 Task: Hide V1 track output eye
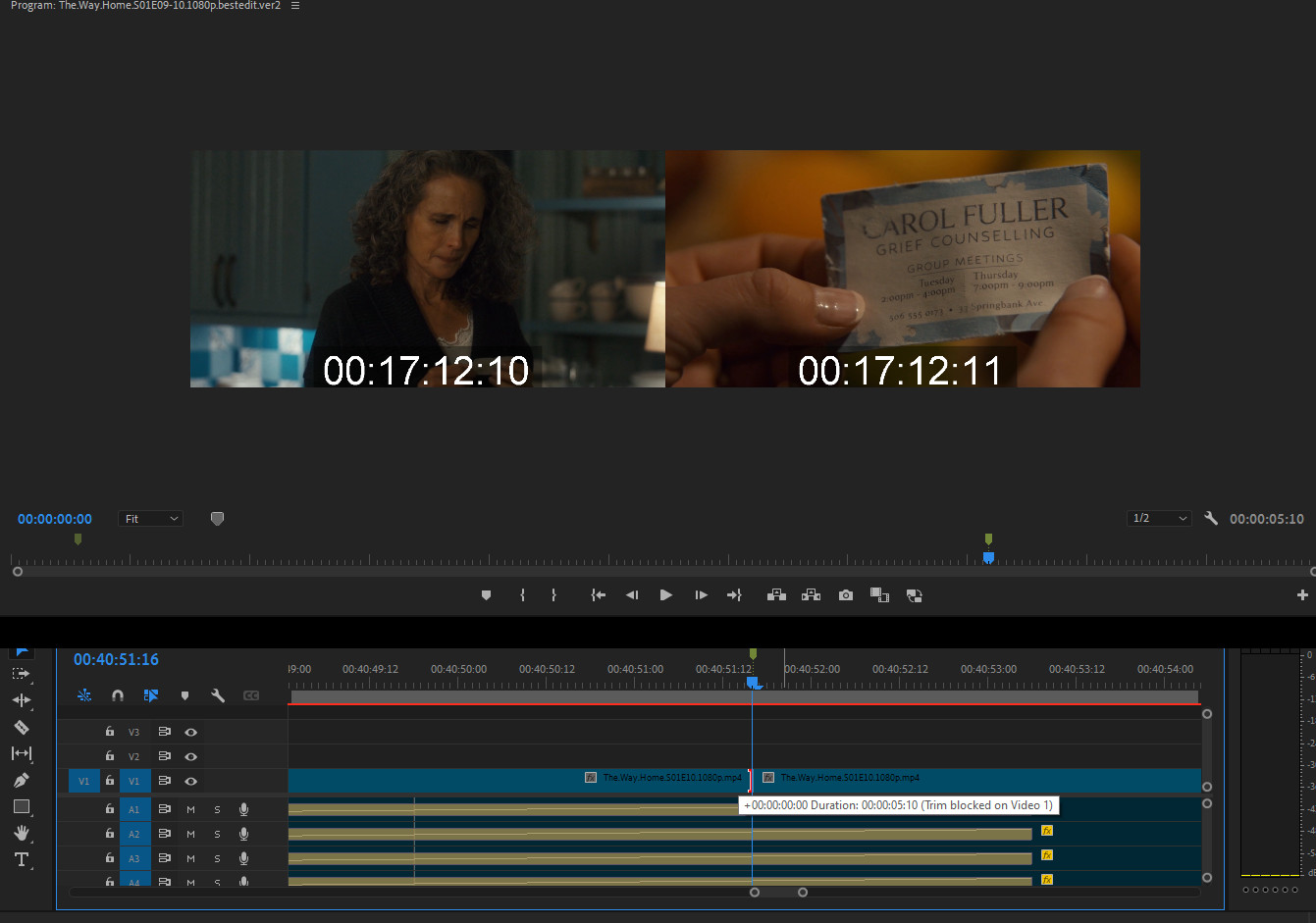pyautogui.click(x=190, y=781)
